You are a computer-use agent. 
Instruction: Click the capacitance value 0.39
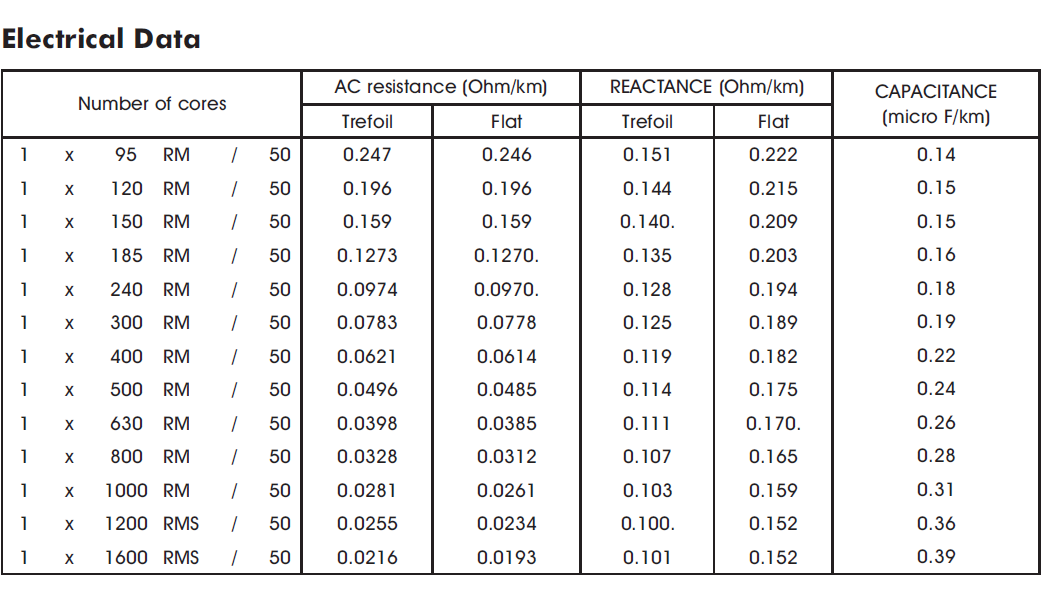[936, 556]
